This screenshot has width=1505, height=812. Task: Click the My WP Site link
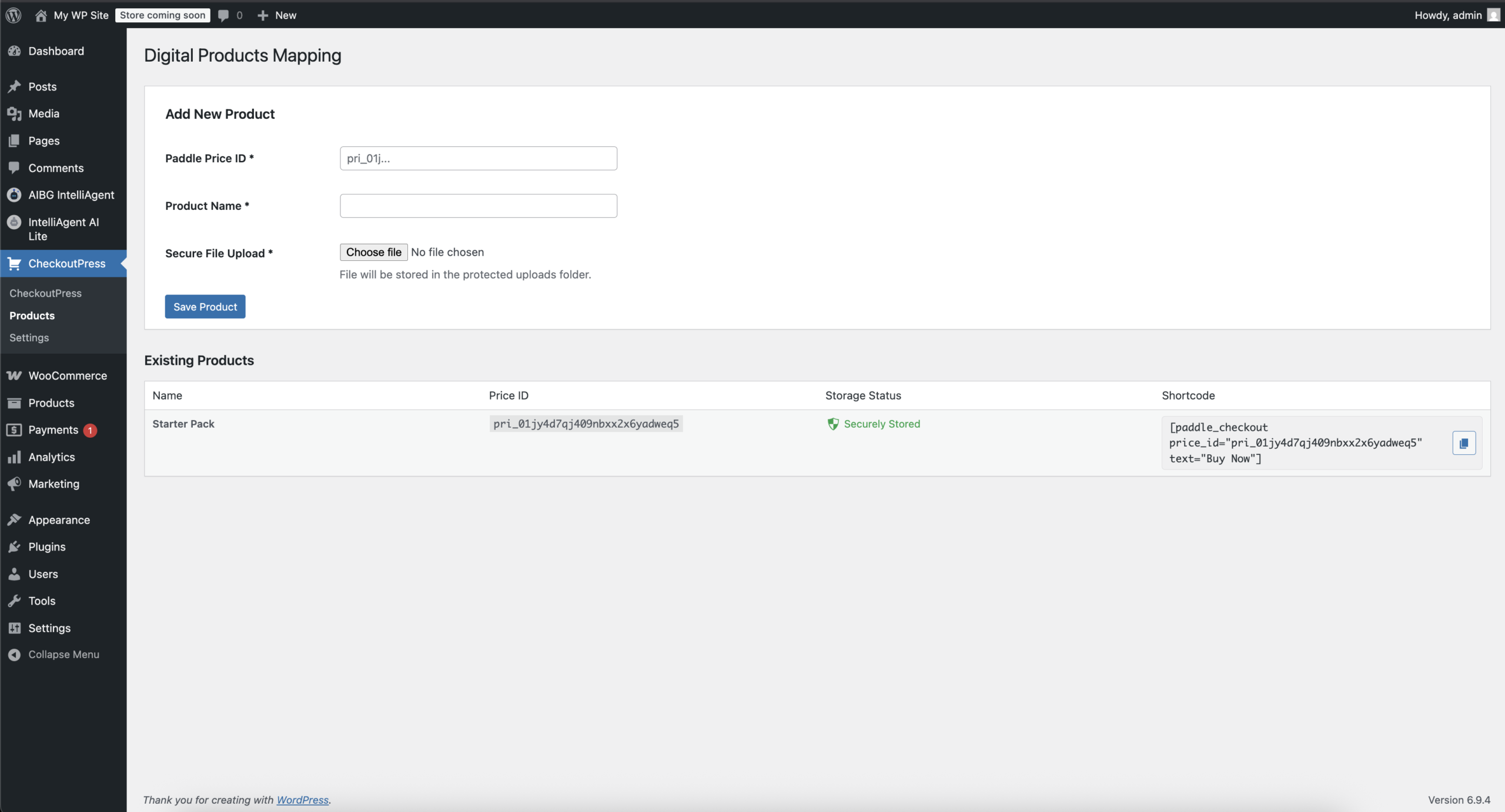coord(81,15)
